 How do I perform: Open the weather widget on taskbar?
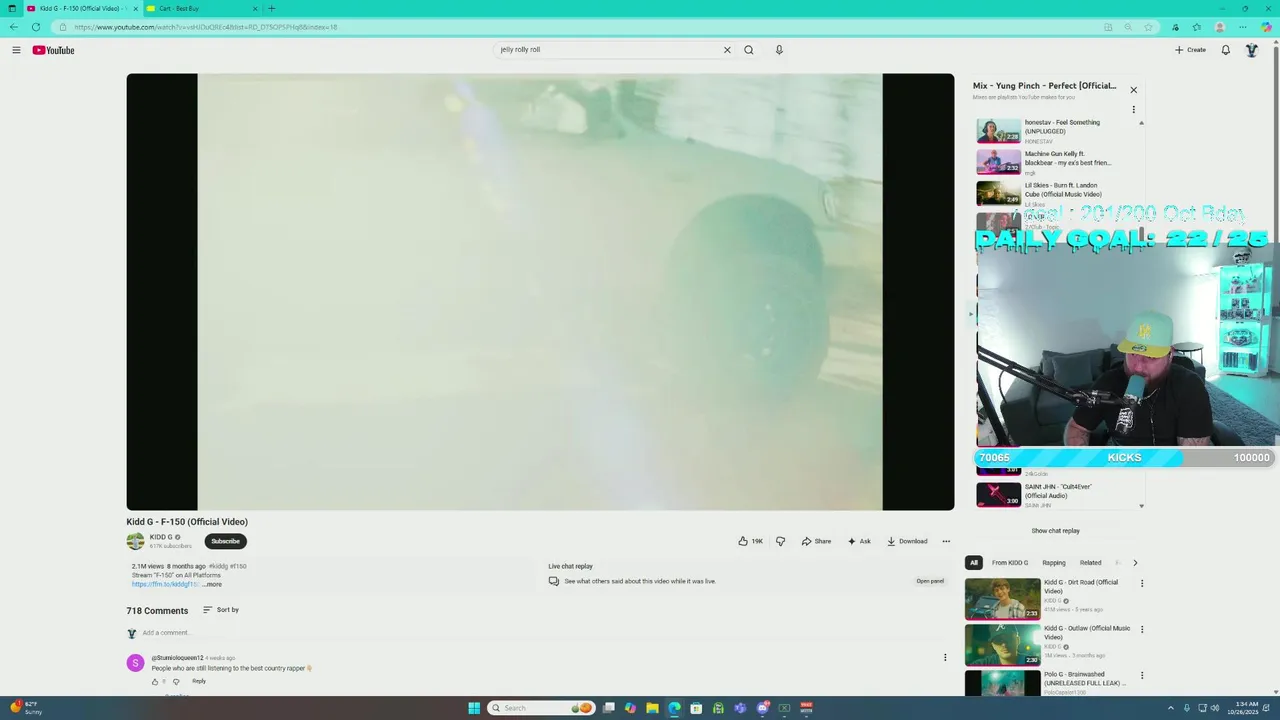(27, 708)
